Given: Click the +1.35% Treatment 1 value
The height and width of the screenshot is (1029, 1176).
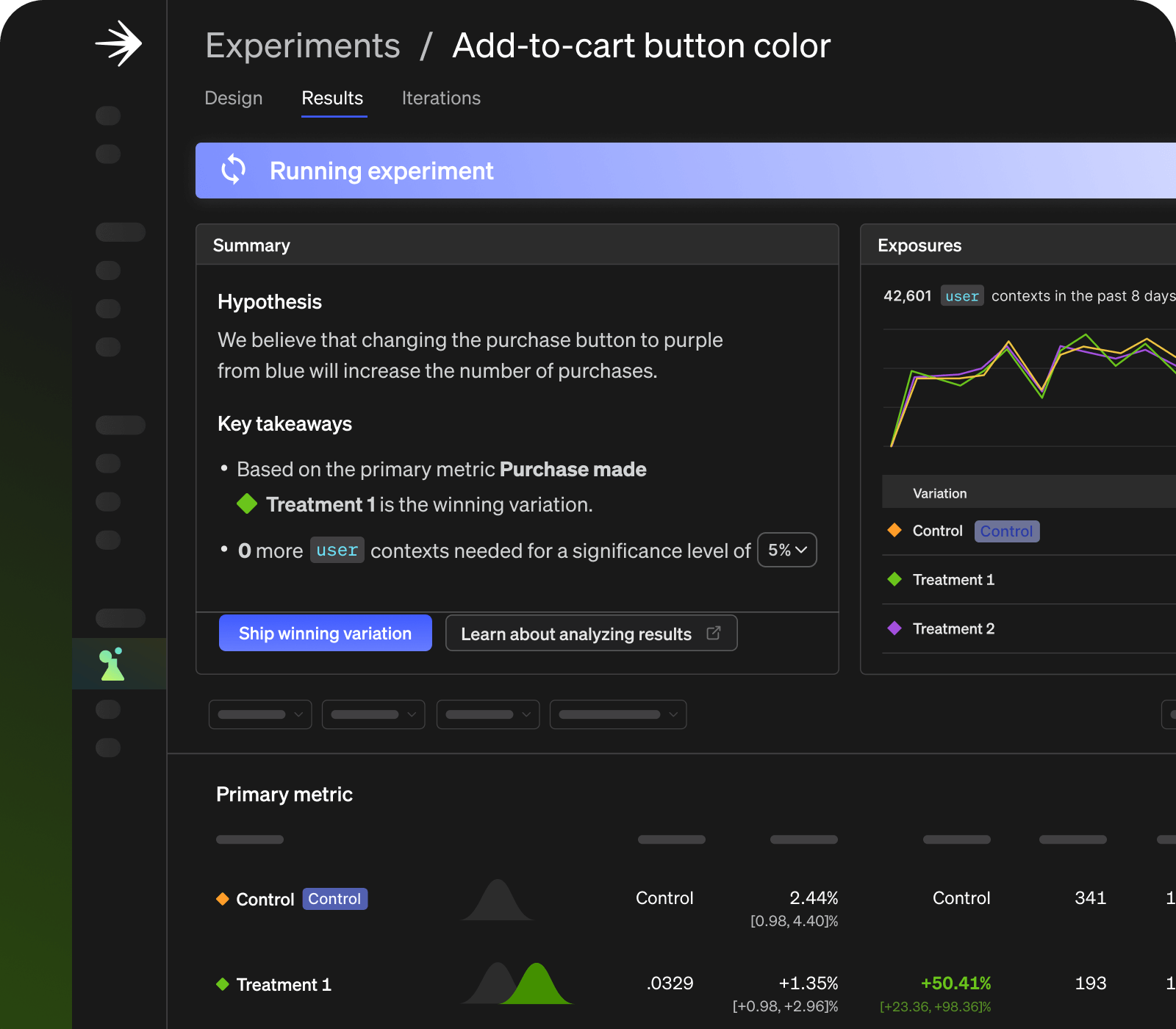Looking at the screenshot, I should 808,983.
